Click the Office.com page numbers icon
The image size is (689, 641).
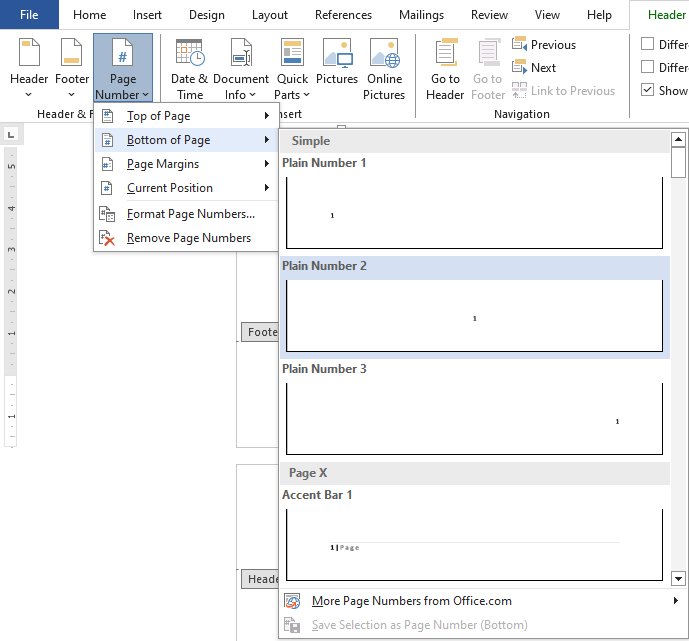pos(292,601)
